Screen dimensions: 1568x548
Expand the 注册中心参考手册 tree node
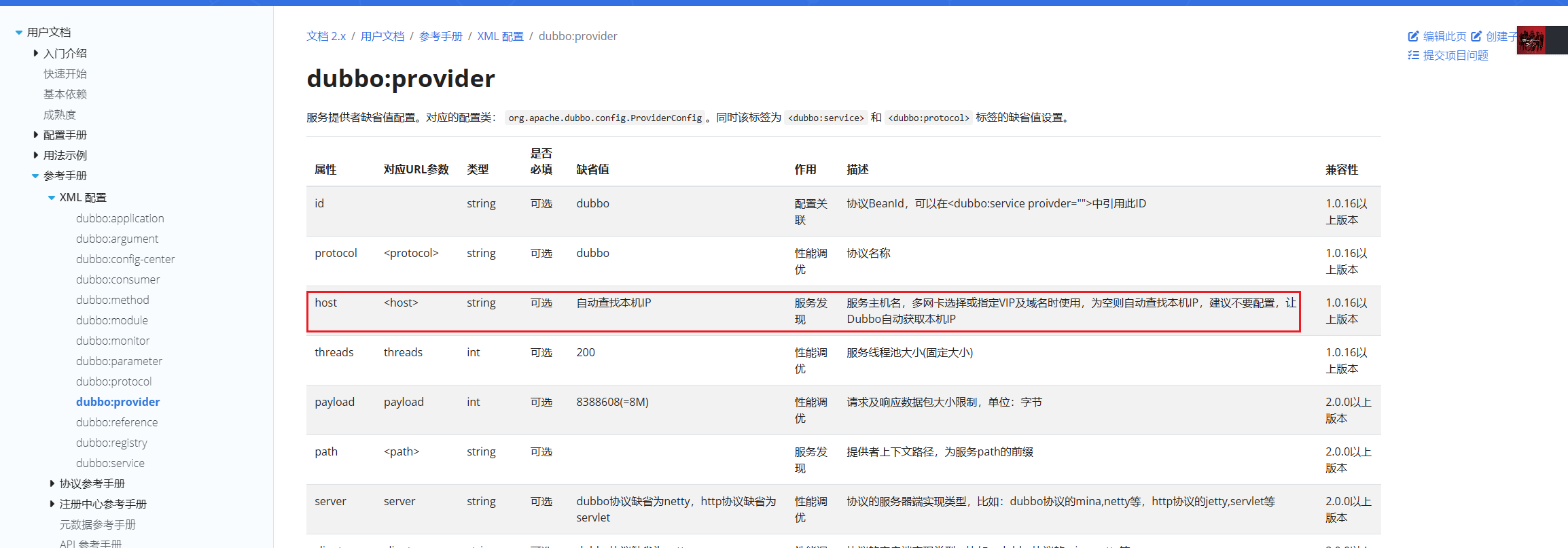[52, 504]
